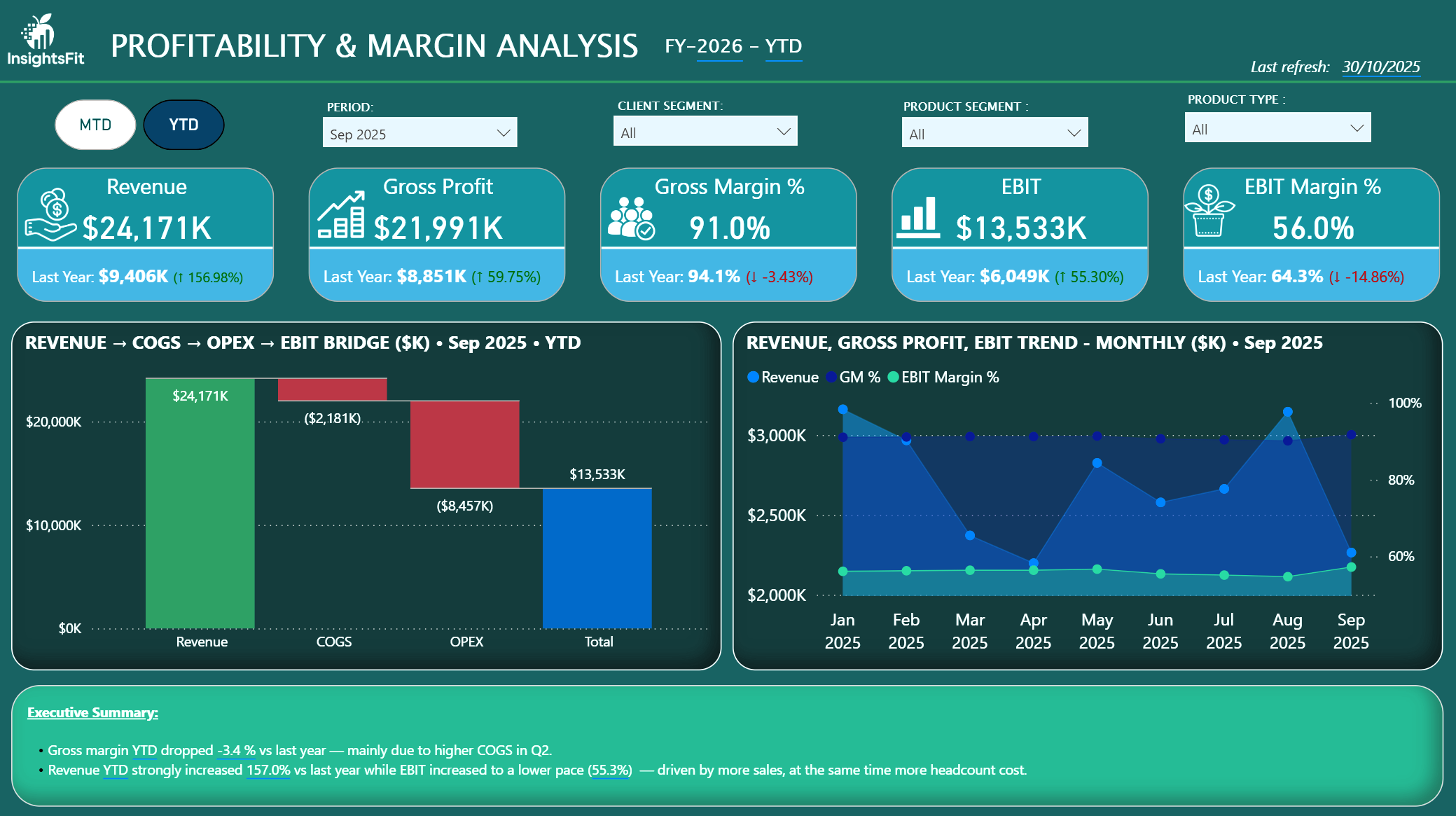Open the Period dropdown showing Sep 2025

coord(420,133)
